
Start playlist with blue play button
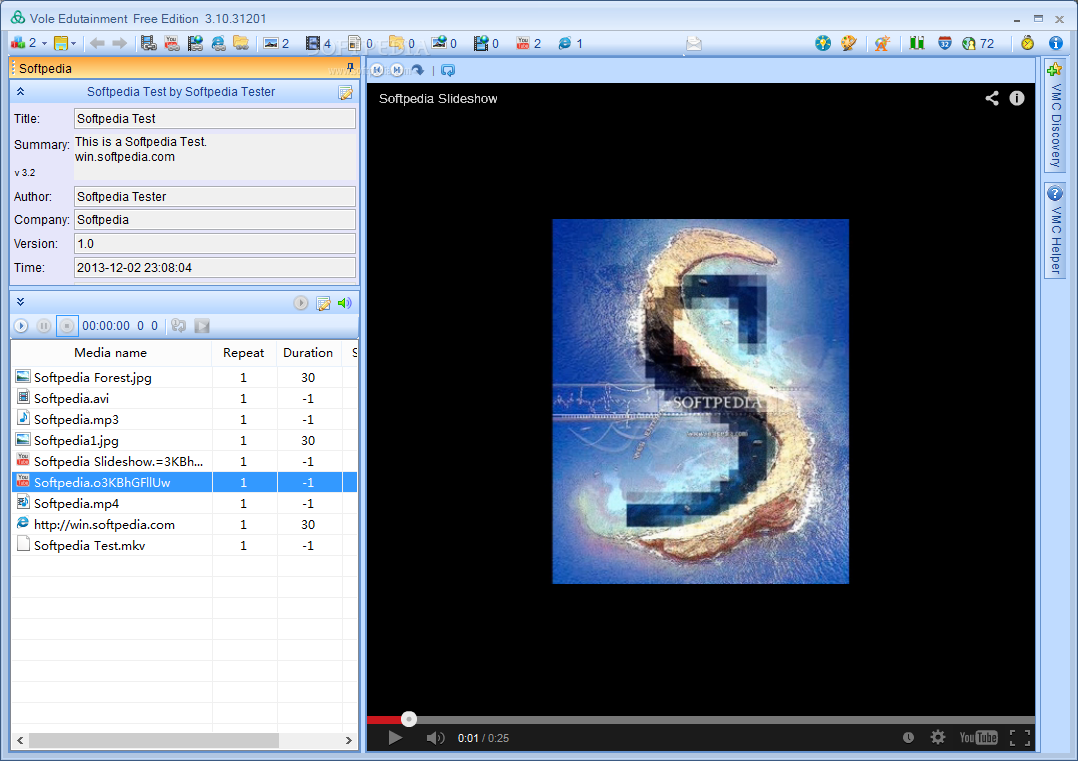[x=21, y=326]
